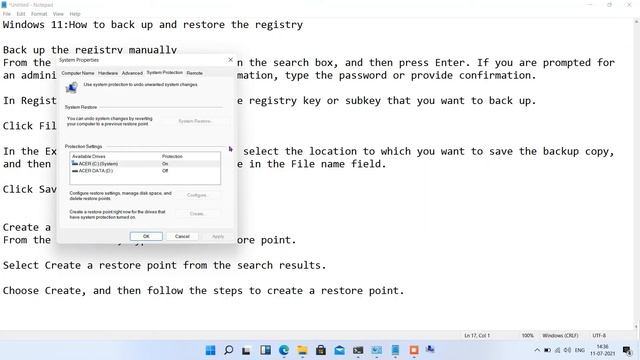
Task: Open volume speaker tray icon
Action: (567, 350)
